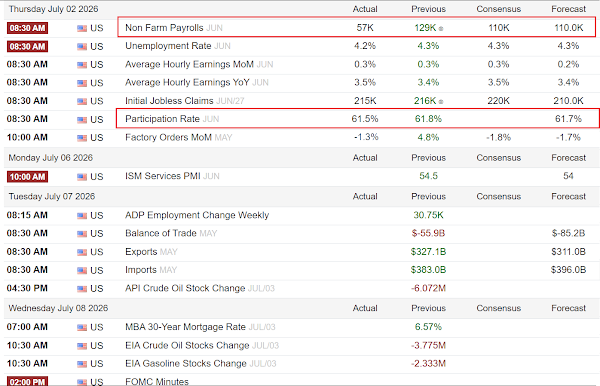Open the MBA 30-Year Mortgage Rate entry
The image size is (600, 386).
185,327
